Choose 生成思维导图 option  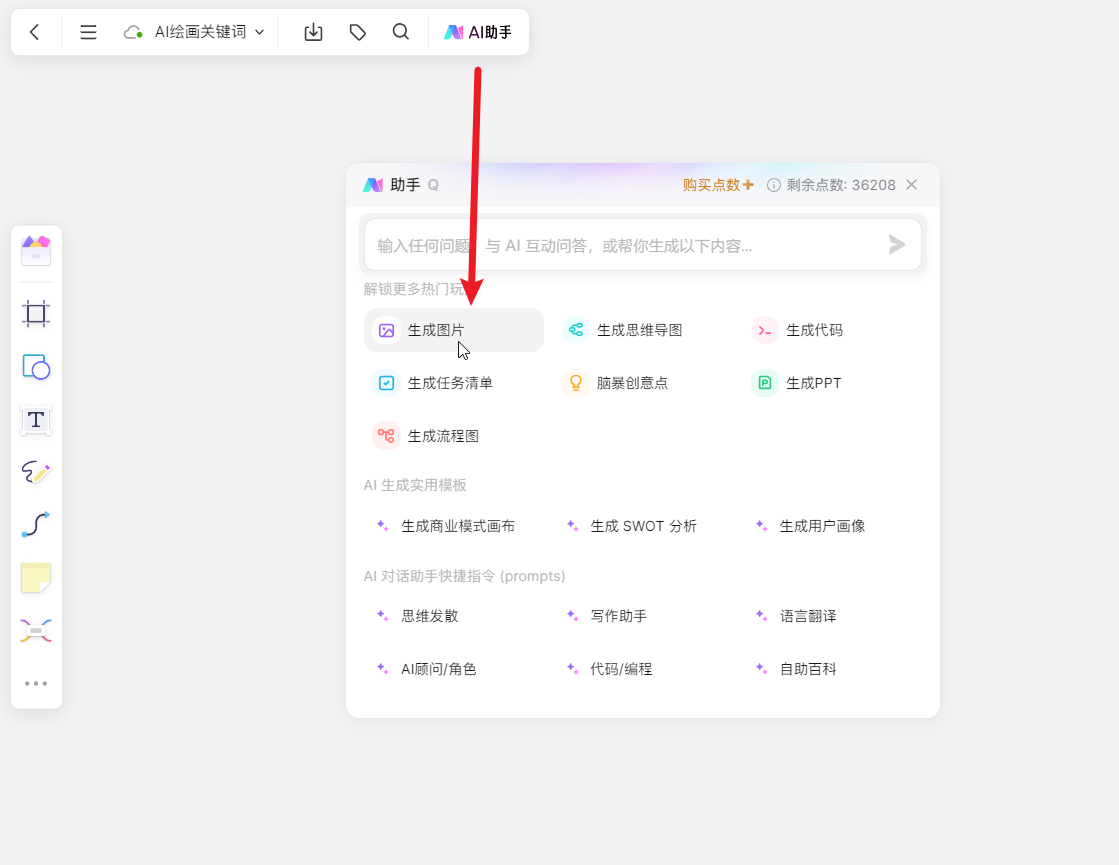click(x=622, y=330)
